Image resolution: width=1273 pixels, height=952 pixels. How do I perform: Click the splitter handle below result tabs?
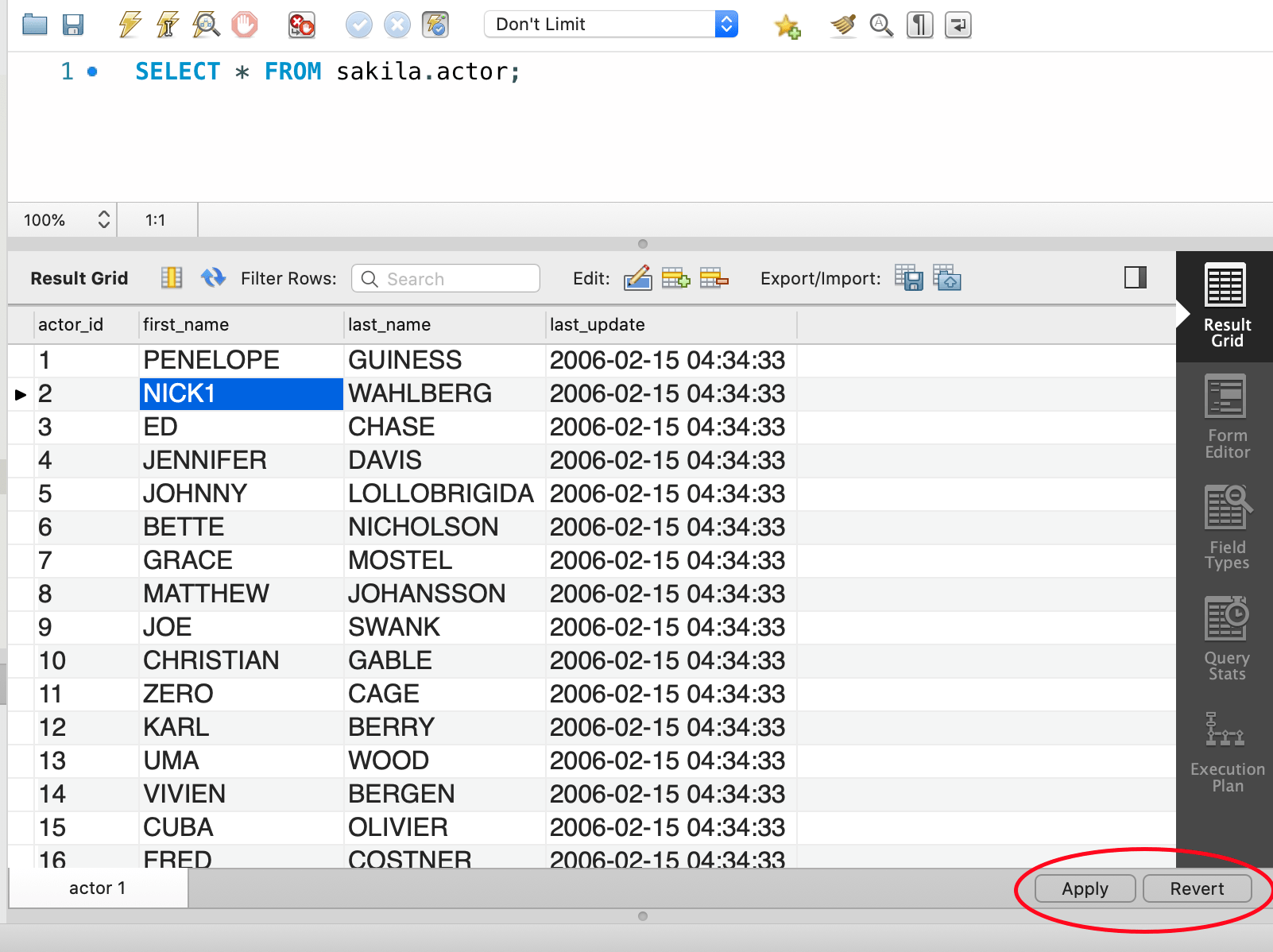[x=643, y=916]
